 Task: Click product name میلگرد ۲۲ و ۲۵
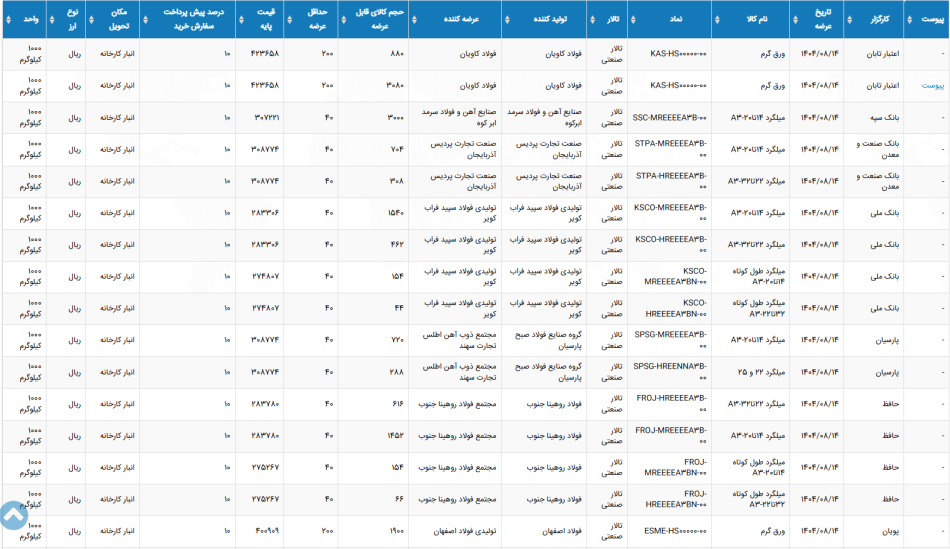(x=761, y=372)
